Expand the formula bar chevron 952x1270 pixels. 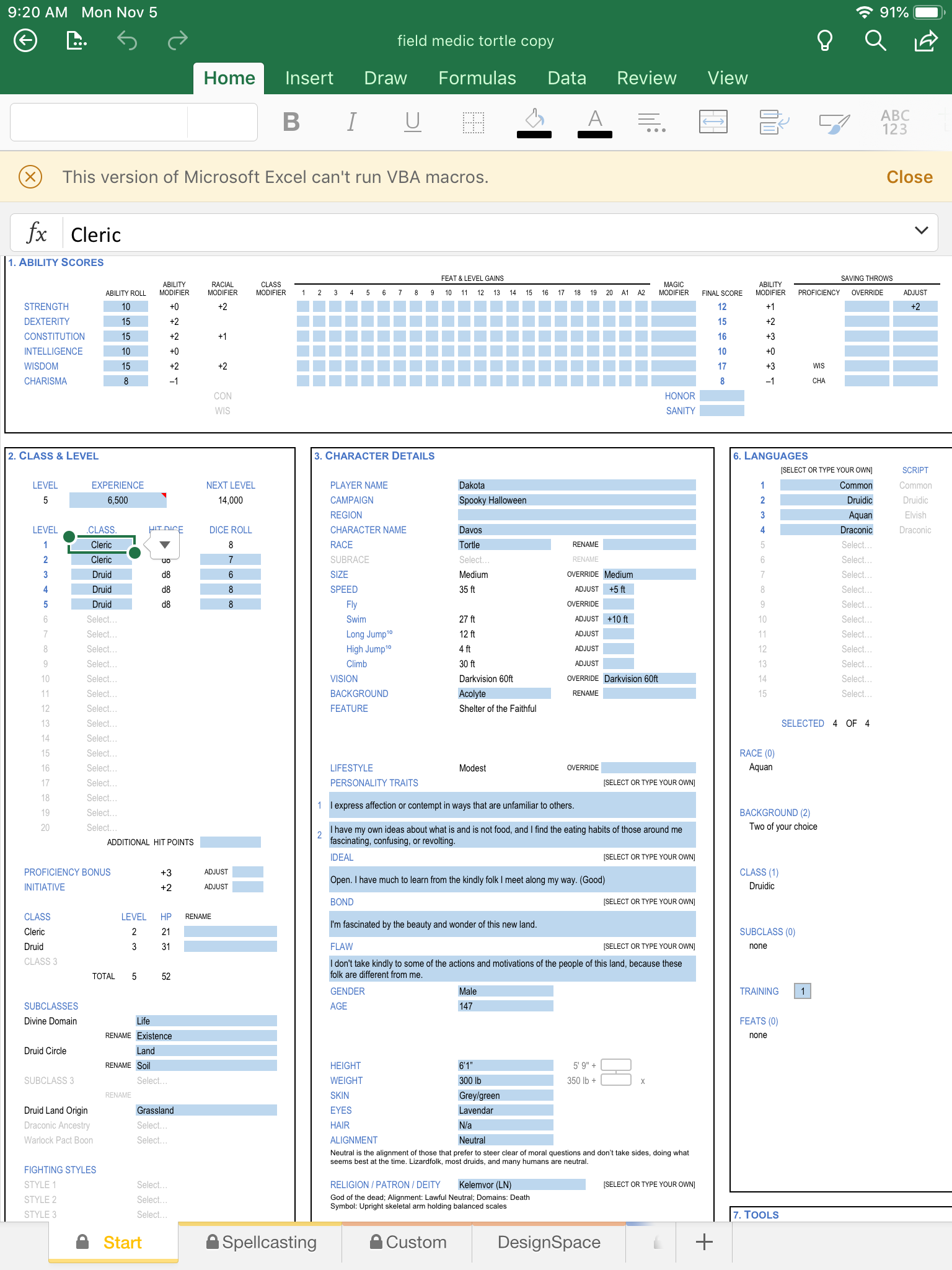coord(921,231)
